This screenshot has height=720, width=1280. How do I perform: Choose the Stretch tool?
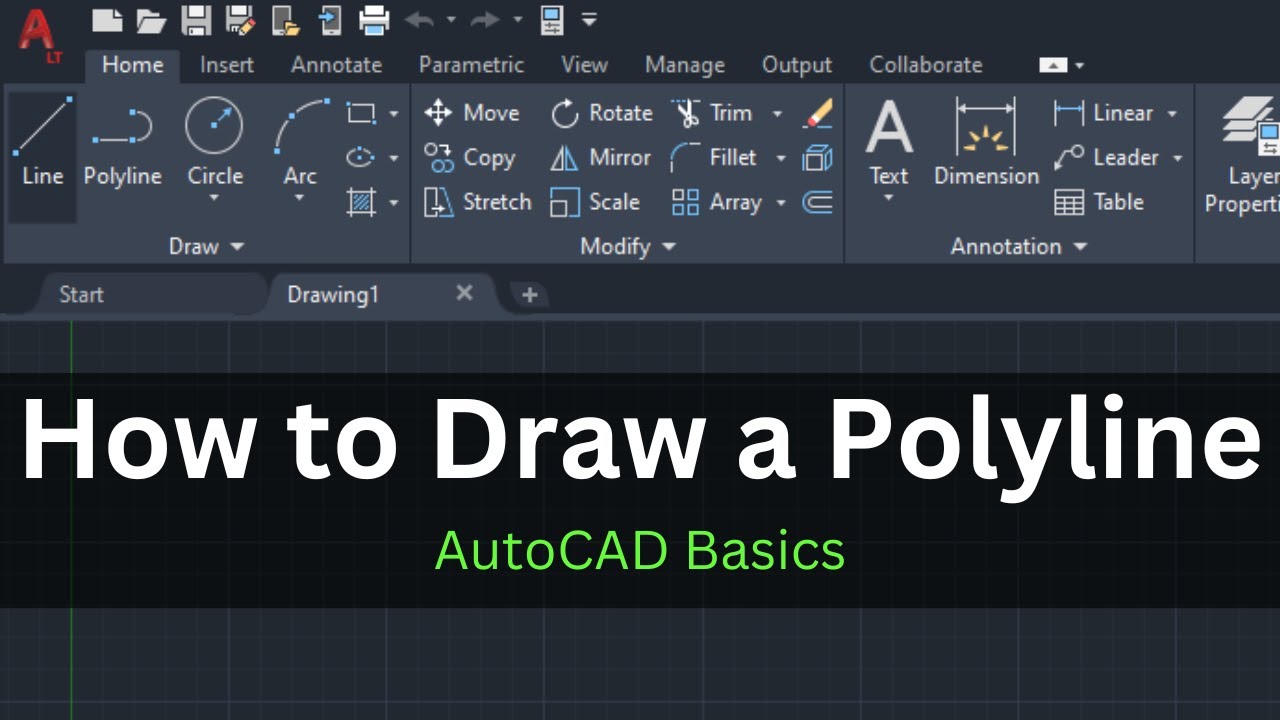tap(477, 202)
